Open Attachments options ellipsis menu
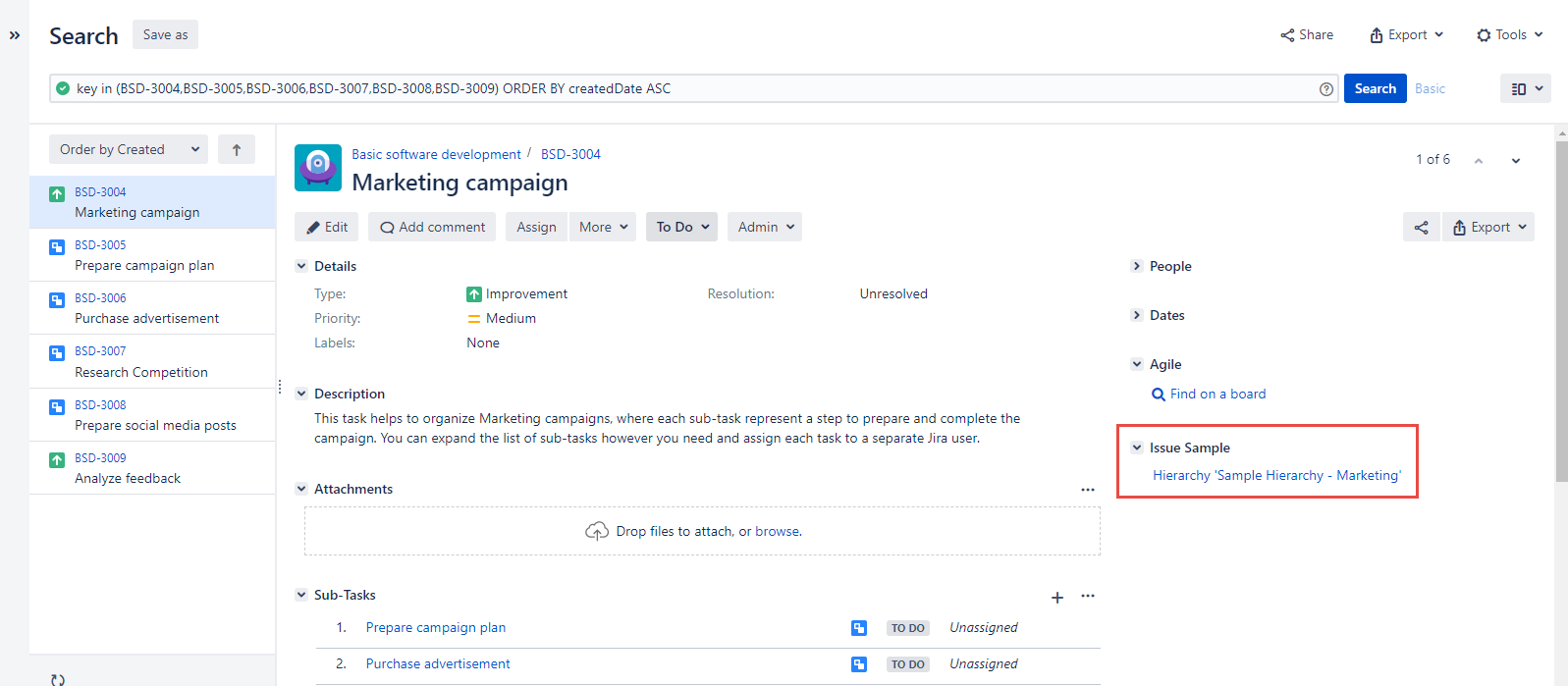Screen dimensions: 1568x686 pos(1088,490)
